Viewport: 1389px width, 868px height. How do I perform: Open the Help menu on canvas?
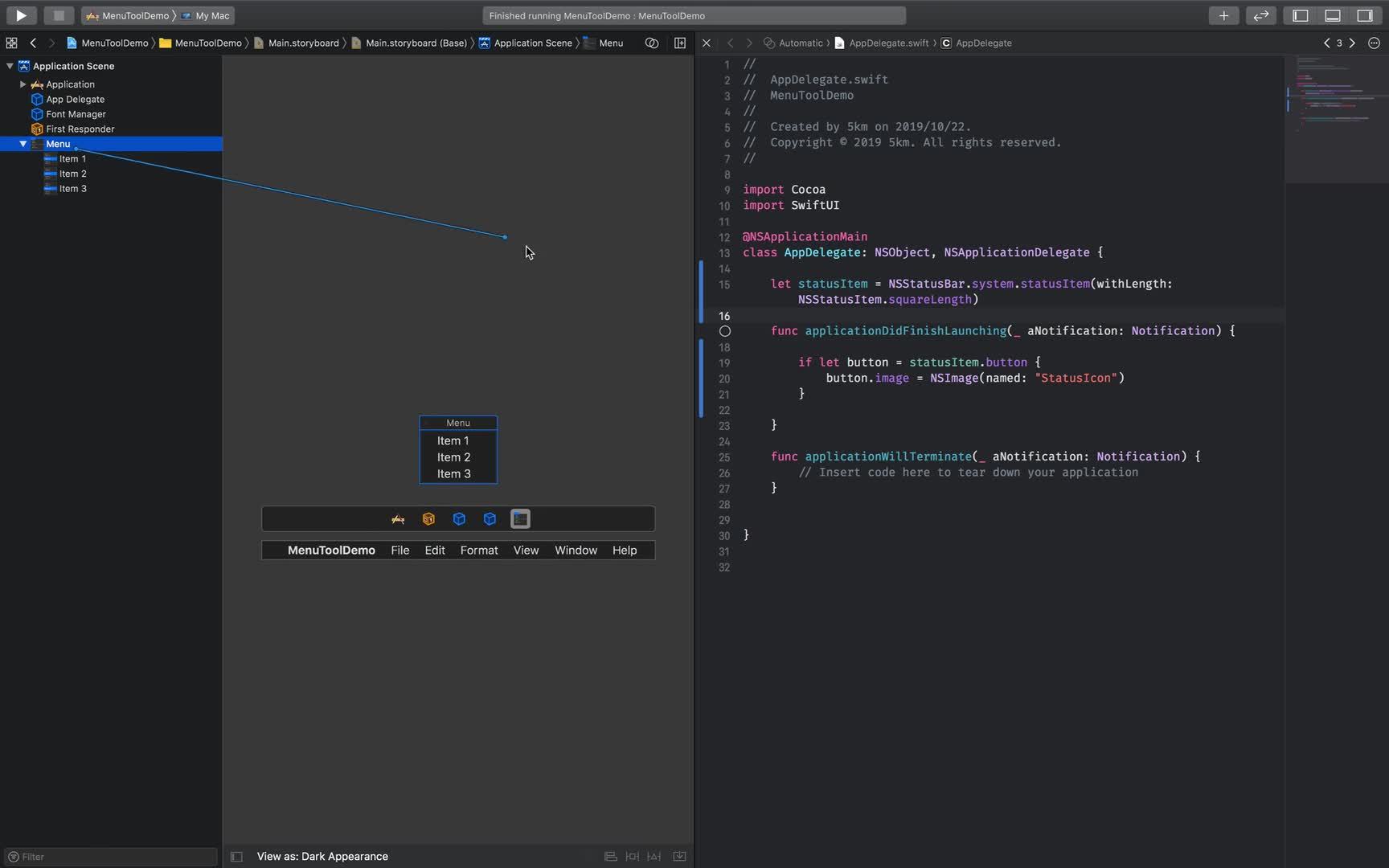point(625,551)
